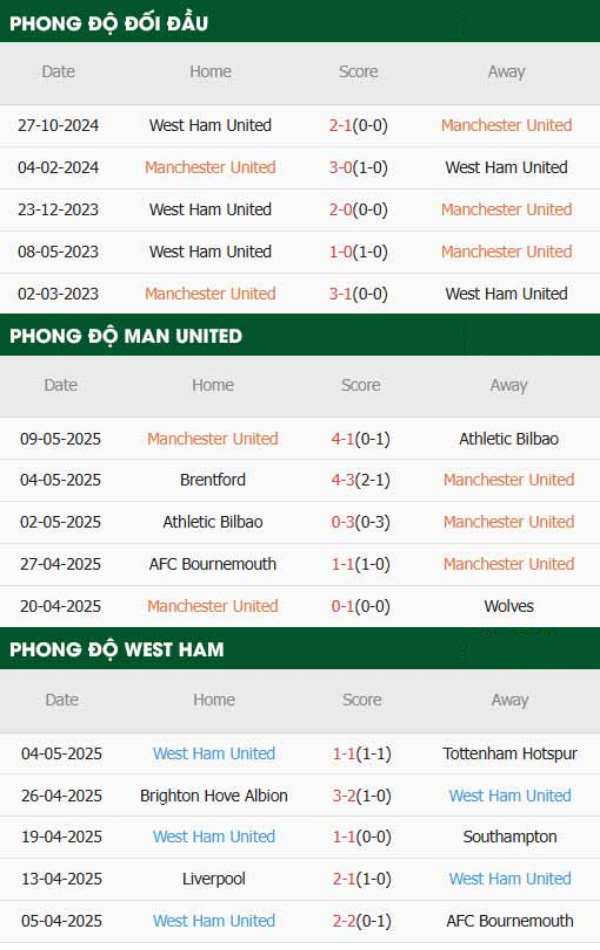Click Liverpool home team link

click(214, 879)
